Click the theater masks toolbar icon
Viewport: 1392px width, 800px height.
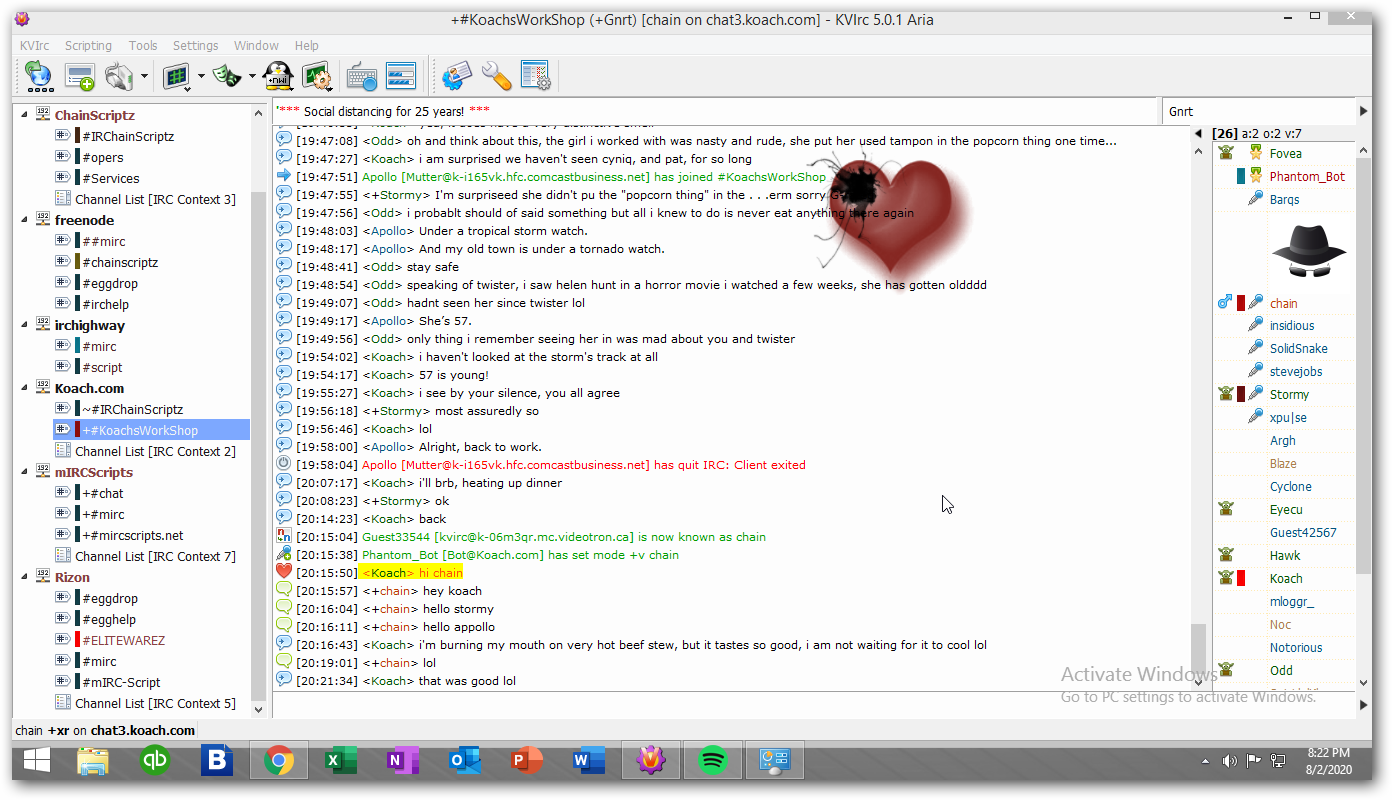tap(227, 76)
